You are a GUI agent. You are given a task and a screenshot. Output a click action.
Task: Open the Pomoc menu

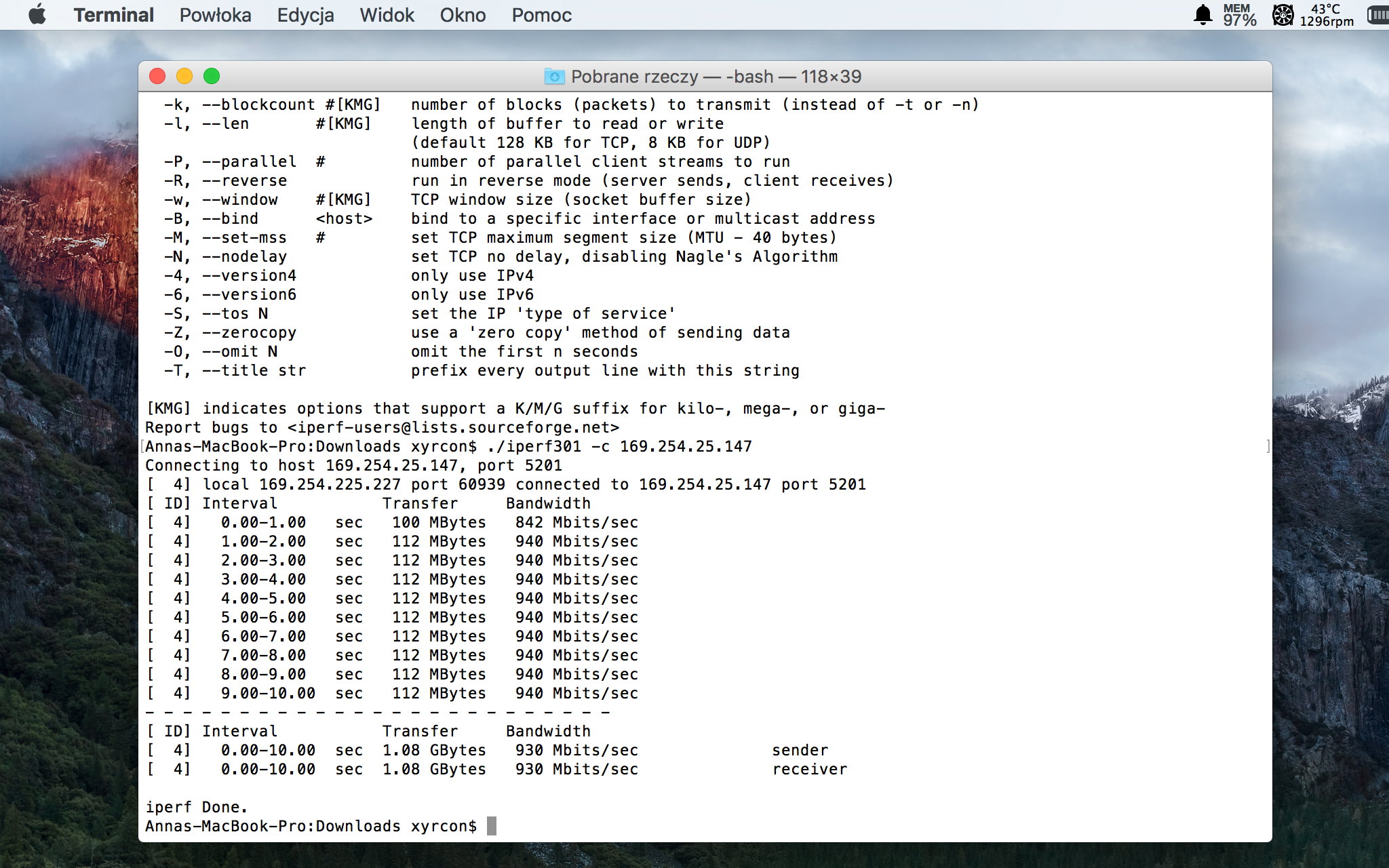point(541,15)
